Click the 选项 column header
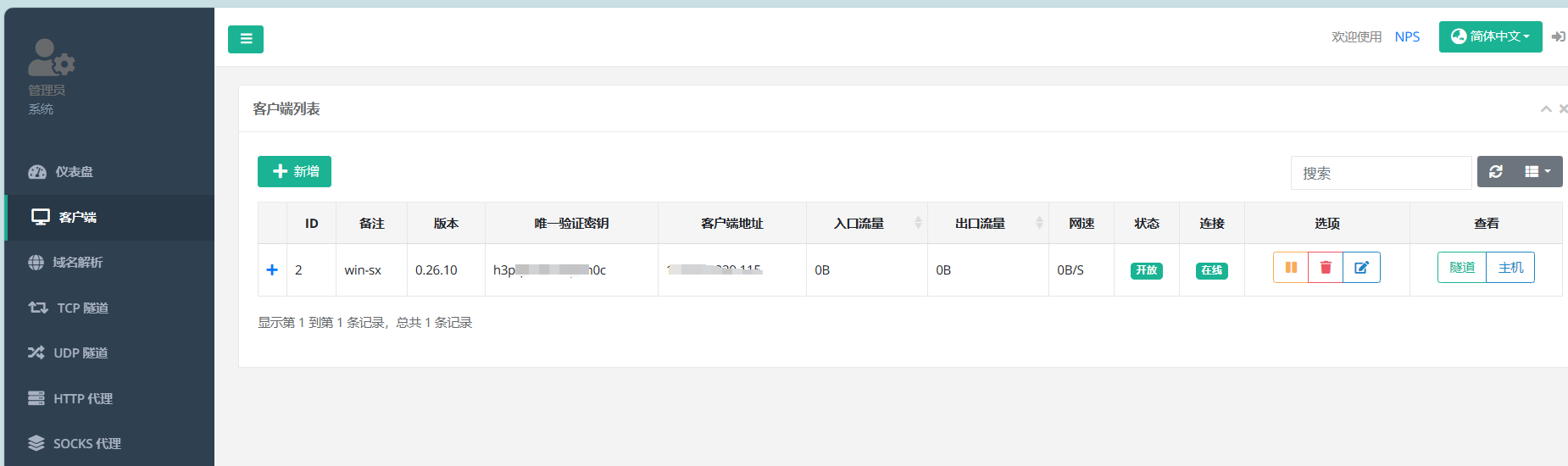Image resolution: width=1568 pixels, height=466 pixels. (x=1327, y=223)
